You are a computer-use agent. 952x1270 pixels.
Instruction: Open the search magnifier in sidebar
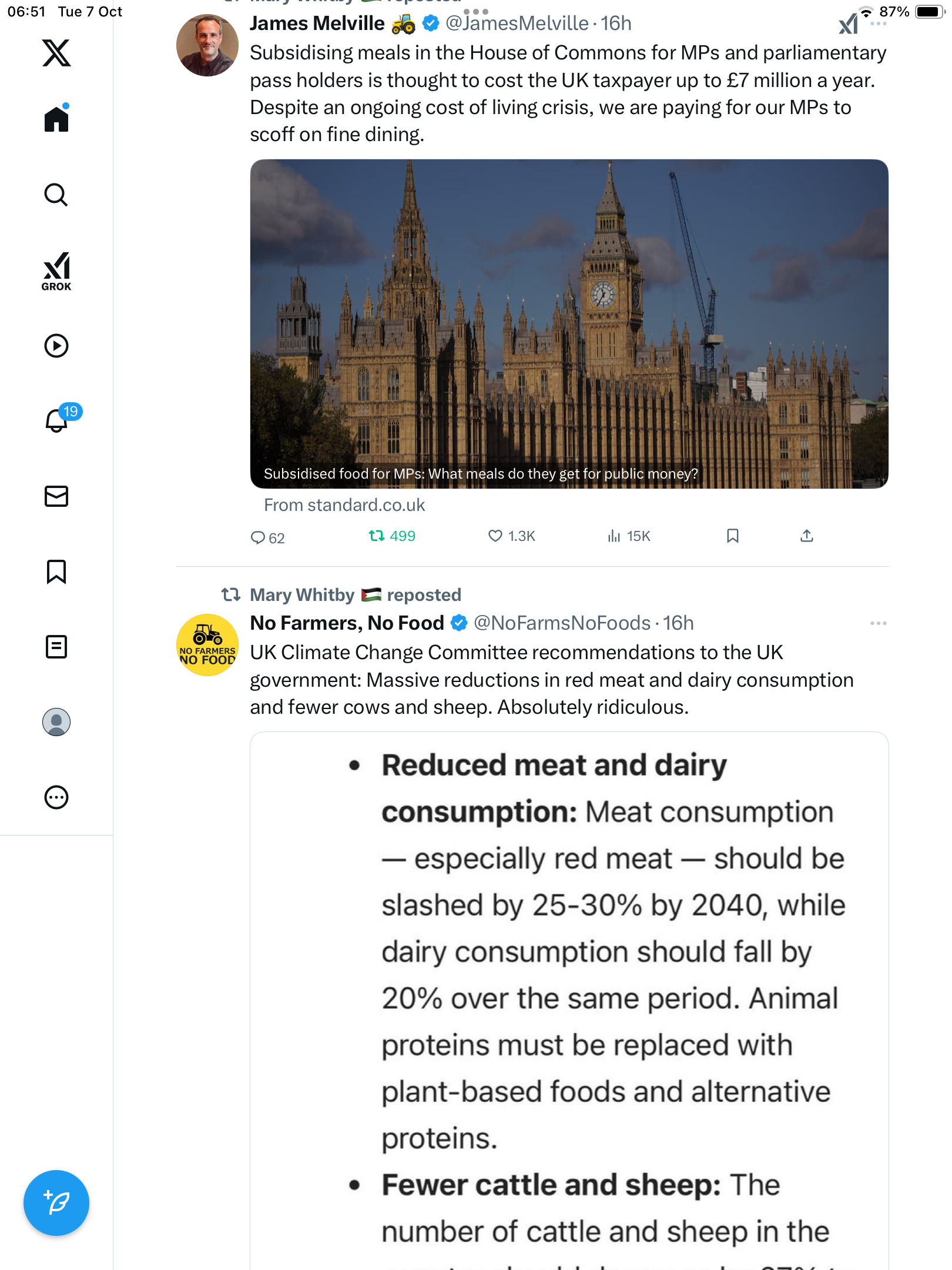point(56,195)
